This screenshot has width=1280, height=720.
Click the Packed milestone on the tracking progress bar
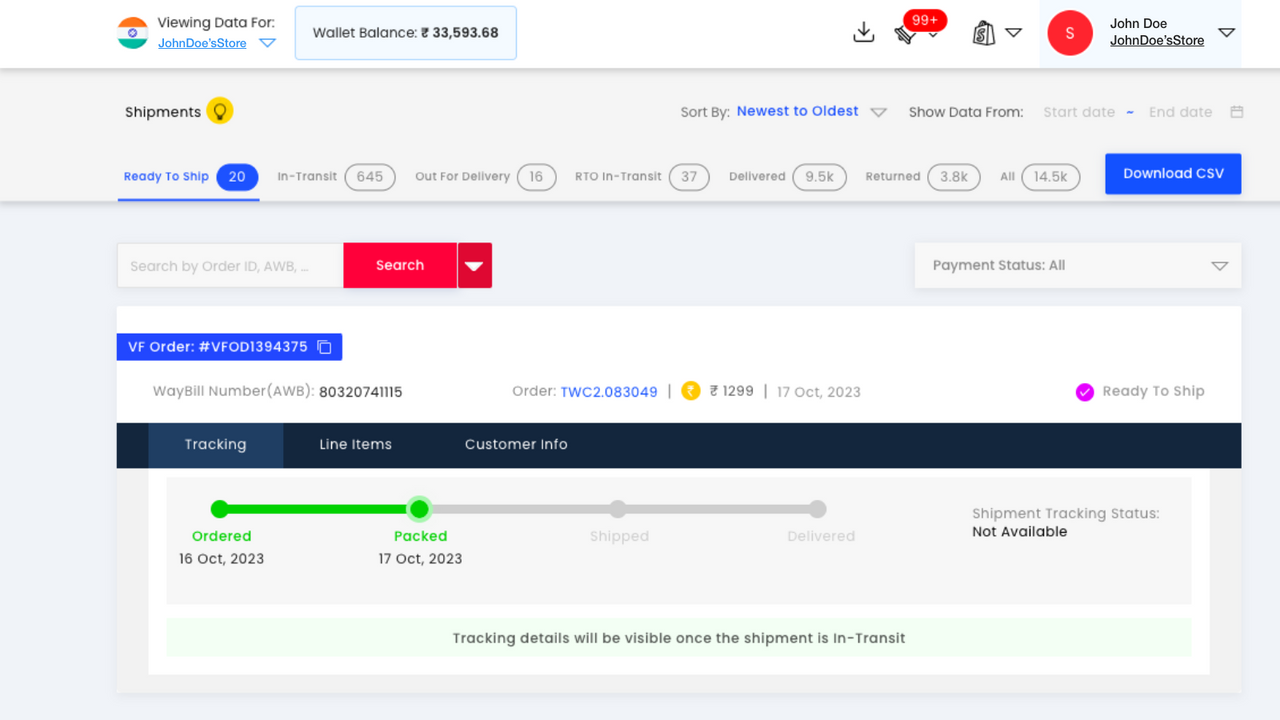pyautogui.click(x=419, y=509)
